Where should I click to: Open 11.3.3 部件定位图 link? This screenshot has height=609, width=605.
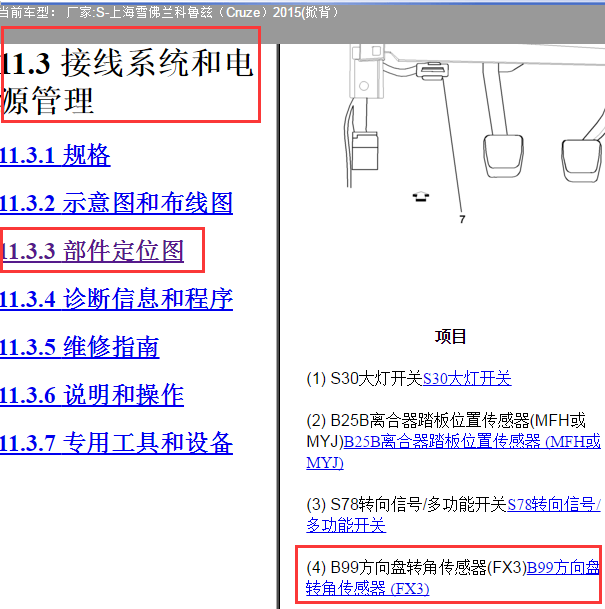coord(92,251)
